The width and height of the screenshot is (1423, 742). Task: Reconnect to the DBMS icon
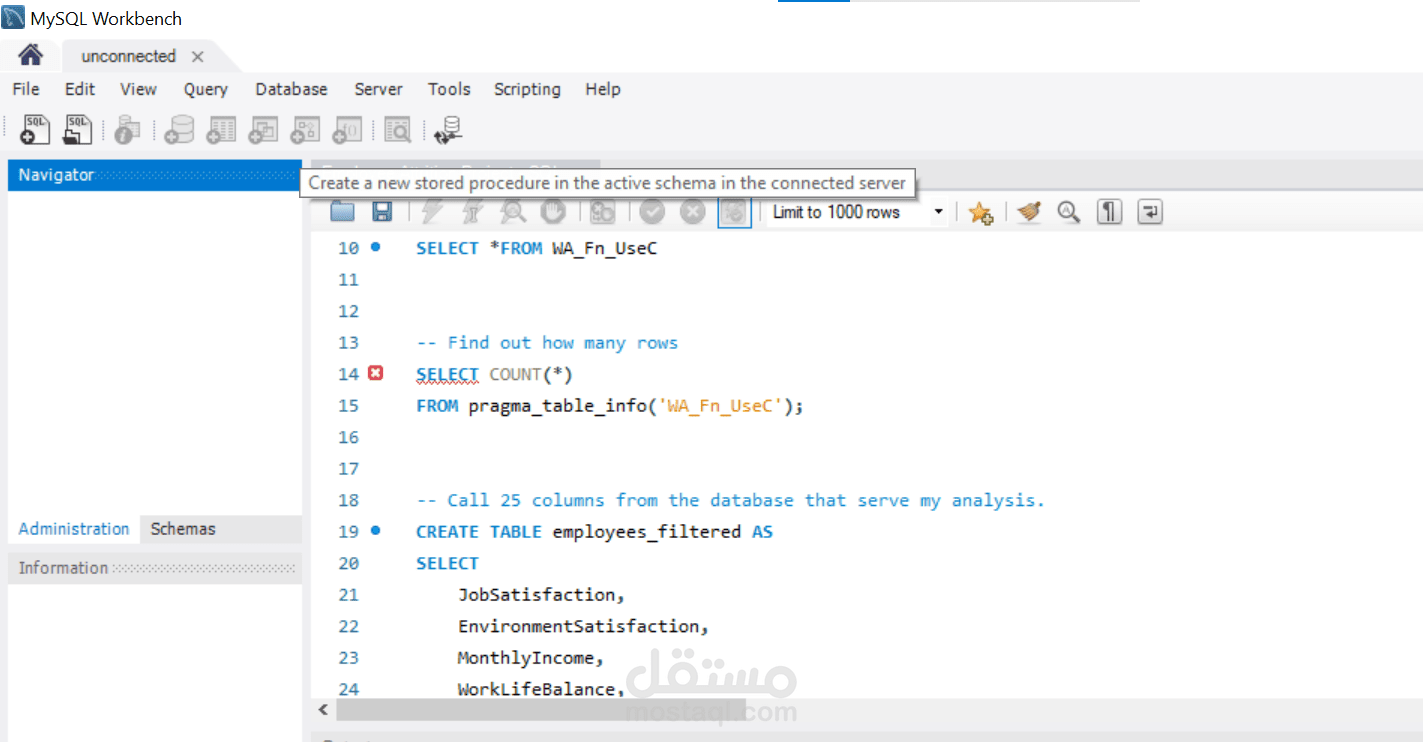449,129
